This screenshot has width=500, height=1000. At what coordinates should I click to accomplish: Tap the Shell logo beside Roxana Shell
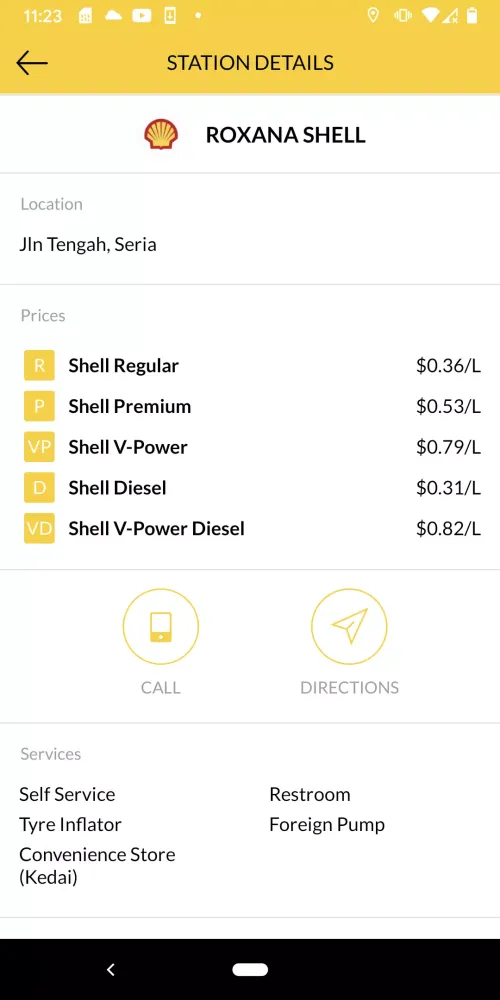pos(161,135)
